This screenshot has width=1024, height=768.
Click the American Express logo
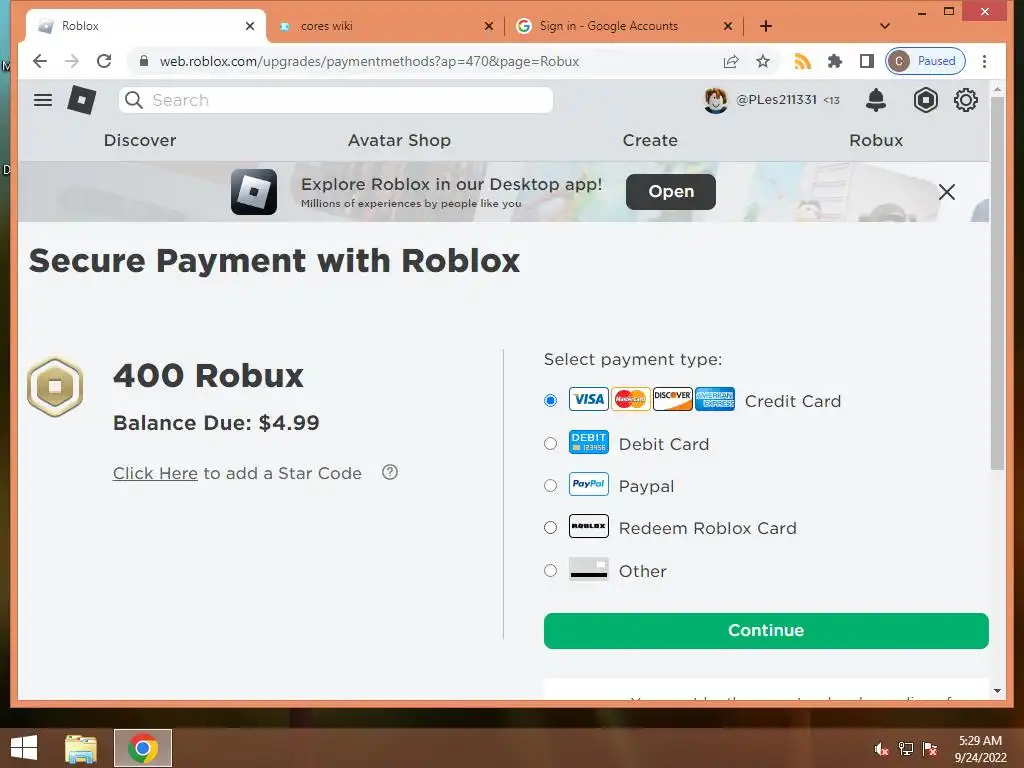[x=715, y=399]
